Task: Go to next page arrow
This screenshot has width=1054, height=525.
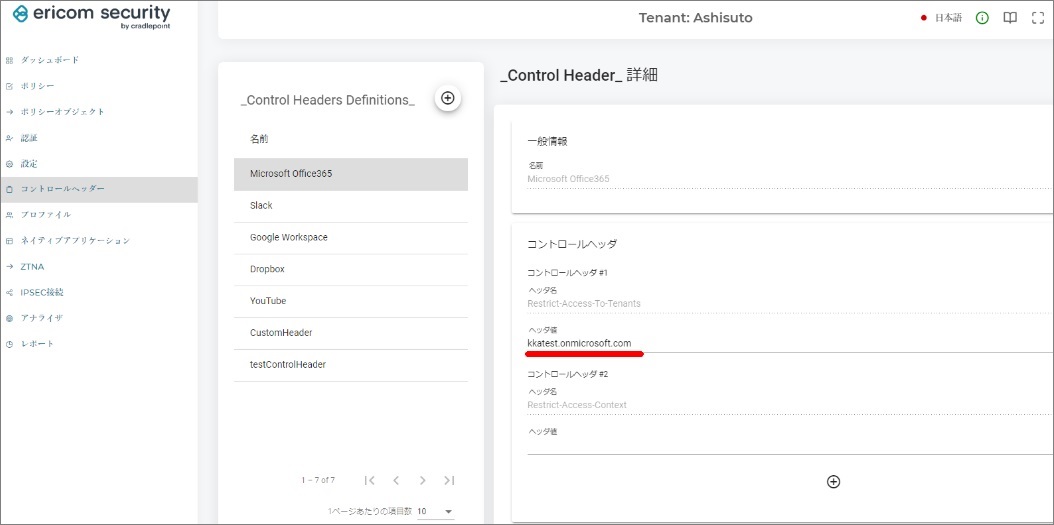Action: pyautogui.click(x=423, y=481)
